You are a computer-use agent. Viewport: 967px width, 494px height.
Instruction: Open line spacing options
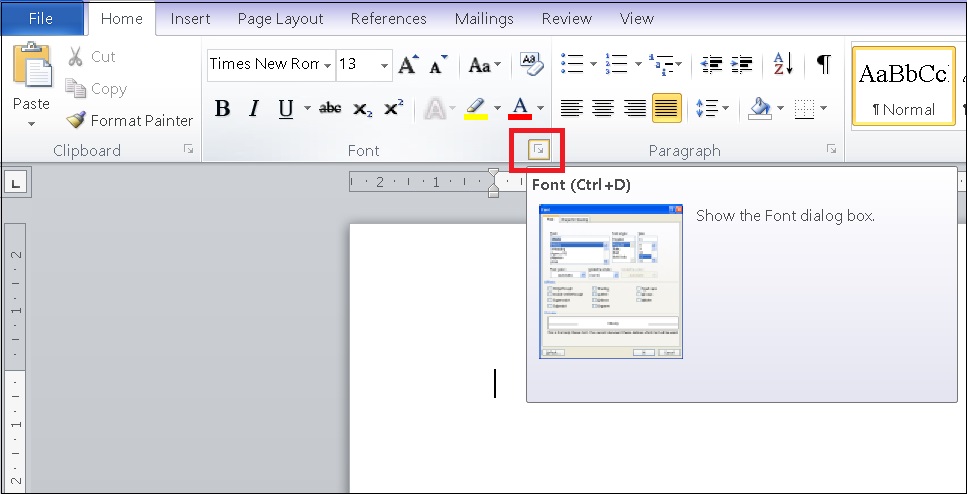(712, 109)
